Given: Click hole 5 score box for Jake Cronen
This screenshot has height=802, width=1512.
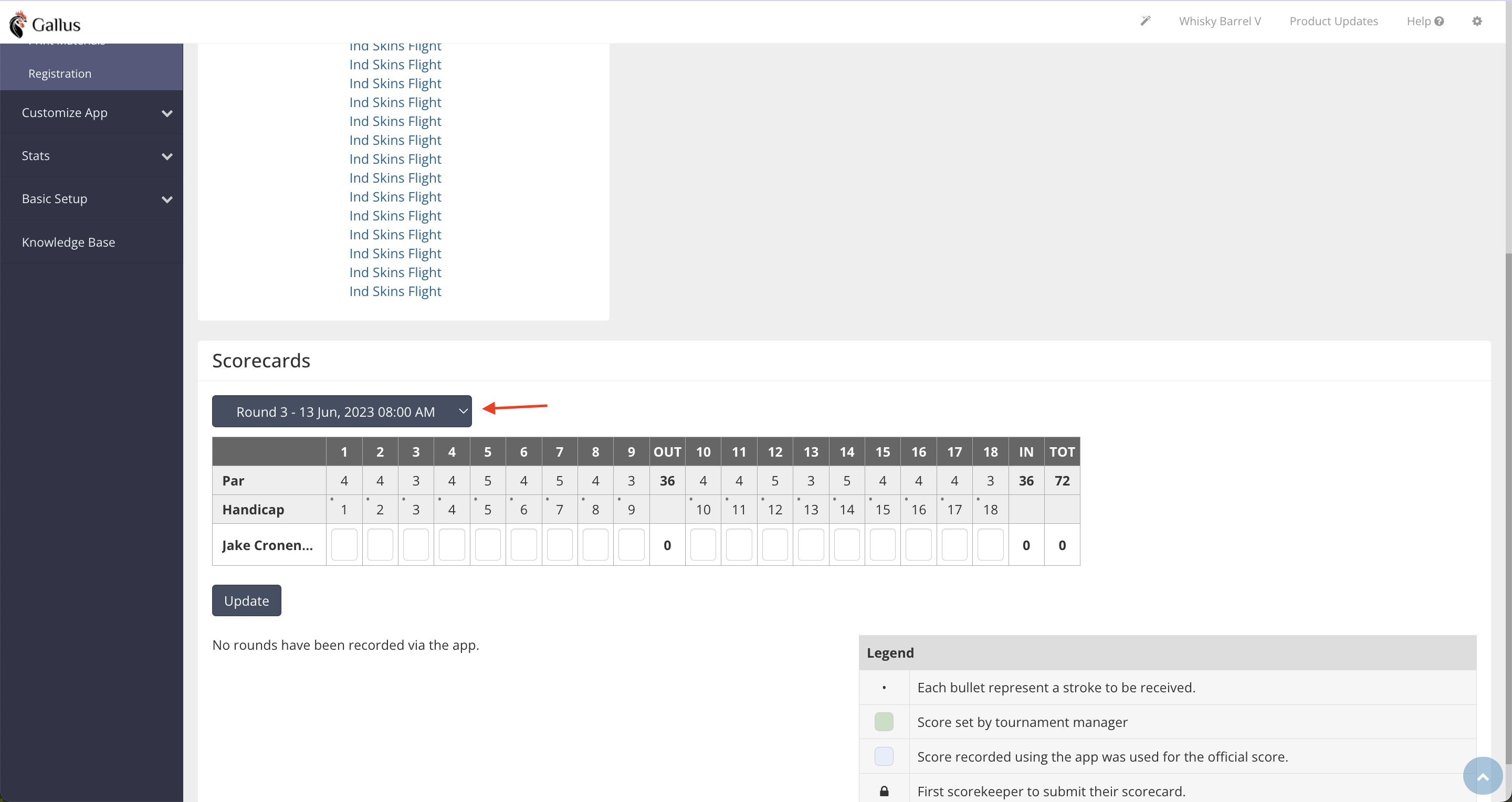Looking at the screenshot, I should (x=487, y=544).
